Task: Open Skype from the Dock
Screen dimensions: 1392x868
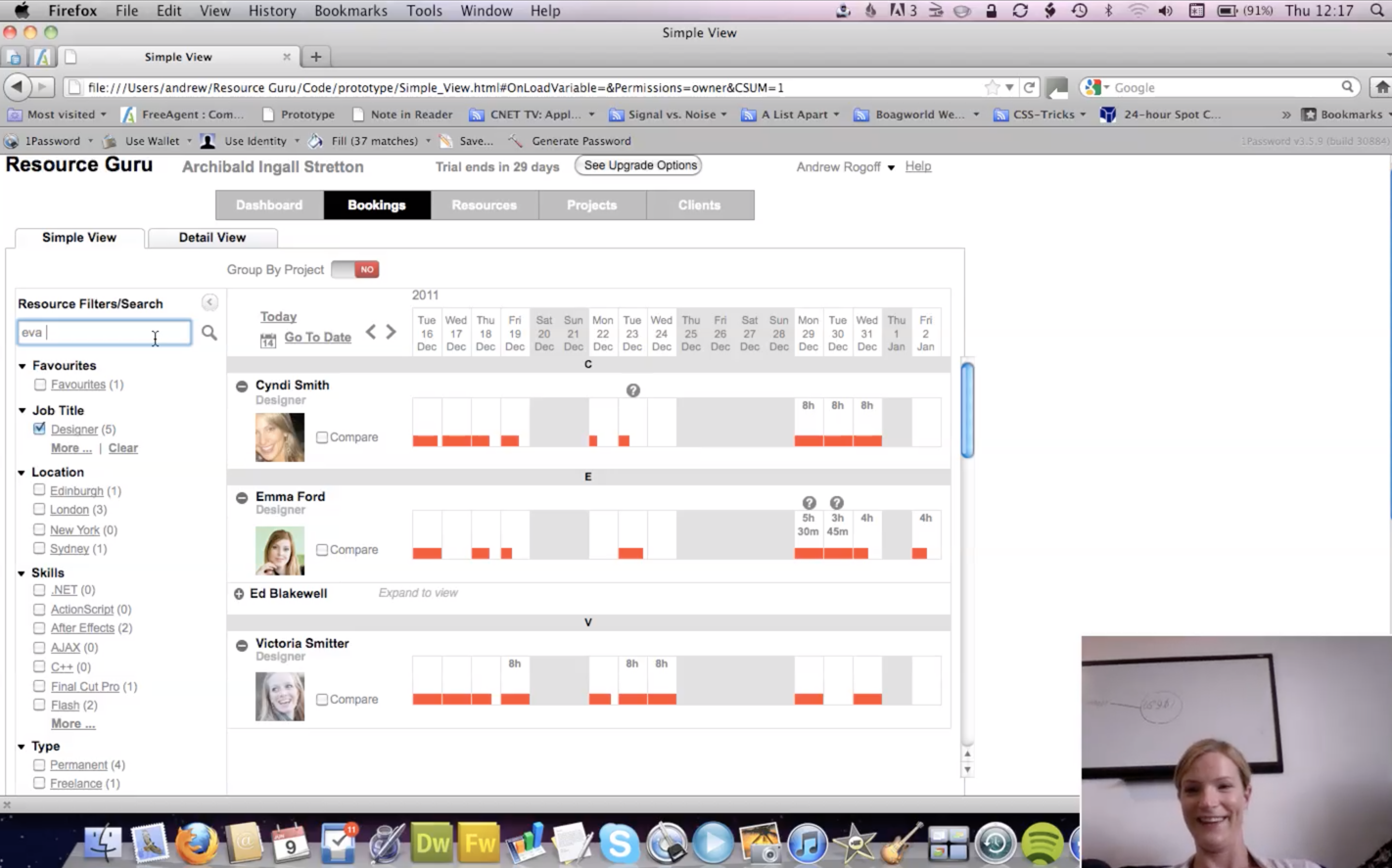Action: pyautogui.click(x=621, y=840)
